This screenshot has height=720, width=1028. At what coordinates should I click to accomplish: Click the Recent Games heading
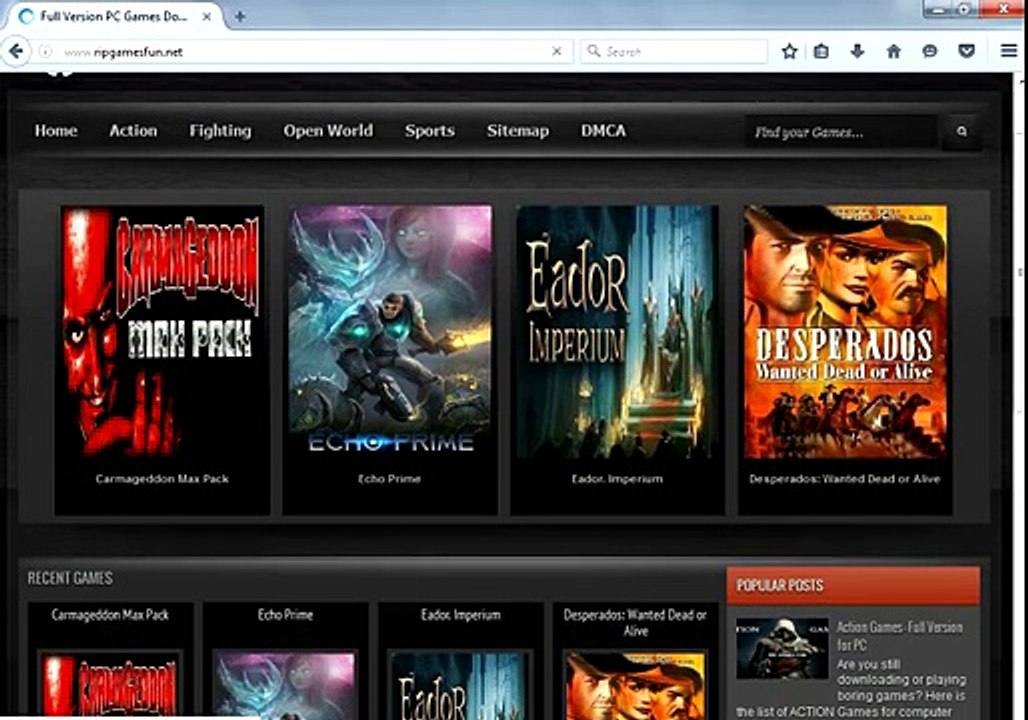tap(70, 578)
